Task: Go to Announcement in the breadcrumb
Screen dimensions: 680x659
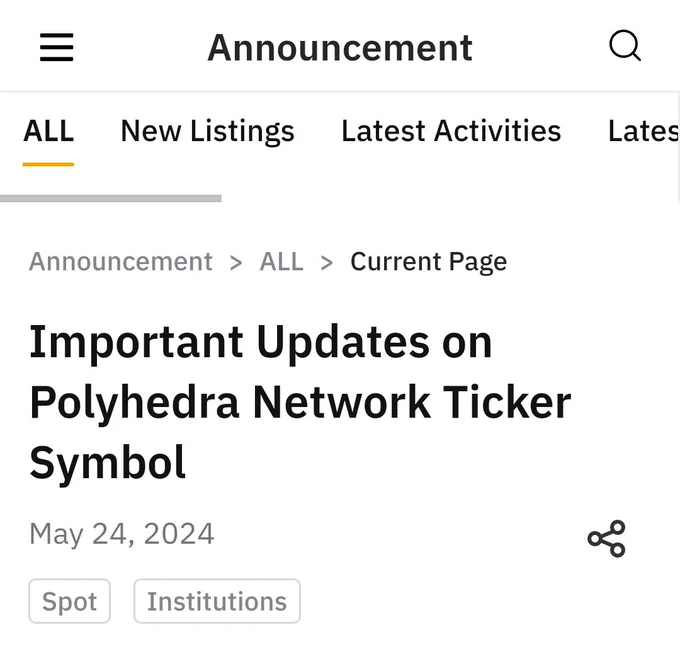Action: click(121, 261)
